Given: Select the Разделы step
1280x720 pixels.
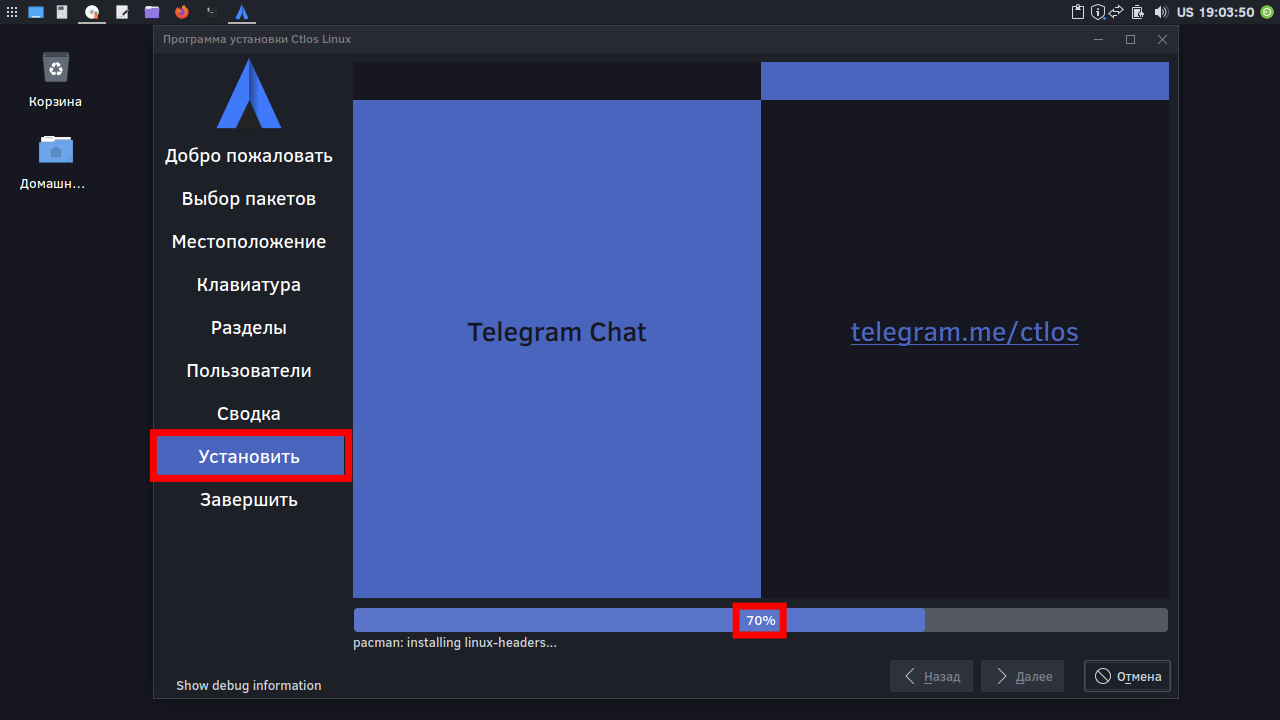Looking at the screenshot, I should (249, 328).
